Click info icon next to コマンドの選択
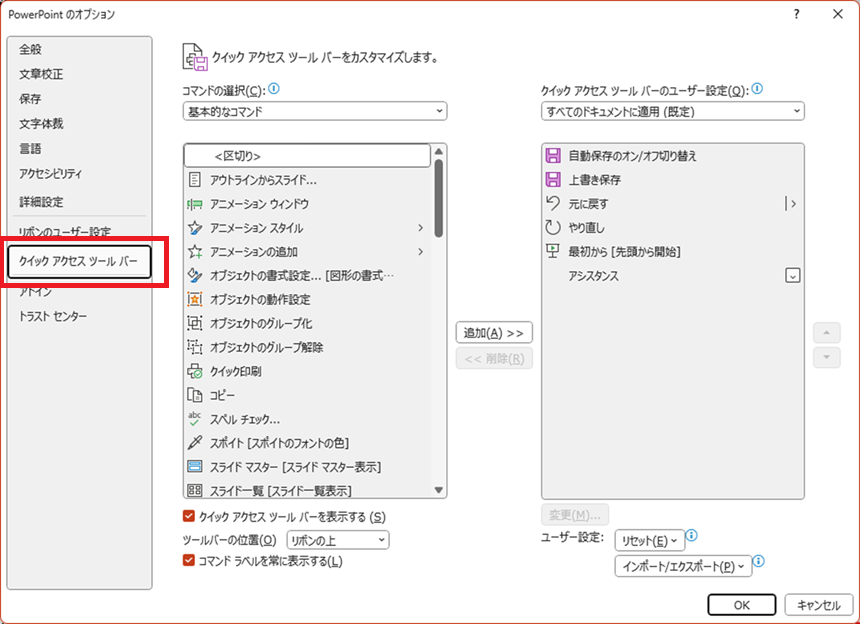This screenshot has width=860, height=624. click(274, 89)
